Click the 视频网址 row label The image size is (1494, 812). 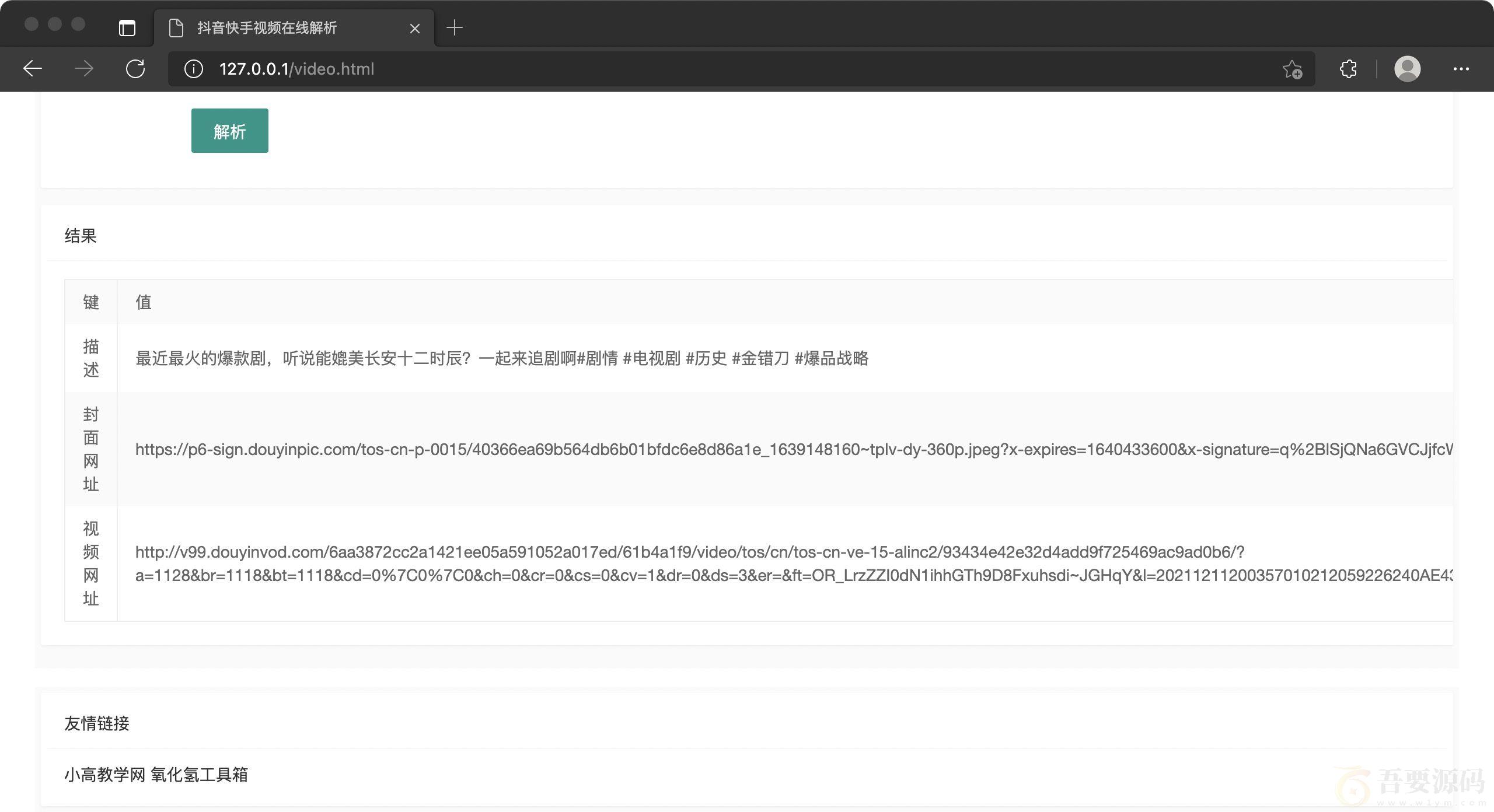[x=91, y=563]
